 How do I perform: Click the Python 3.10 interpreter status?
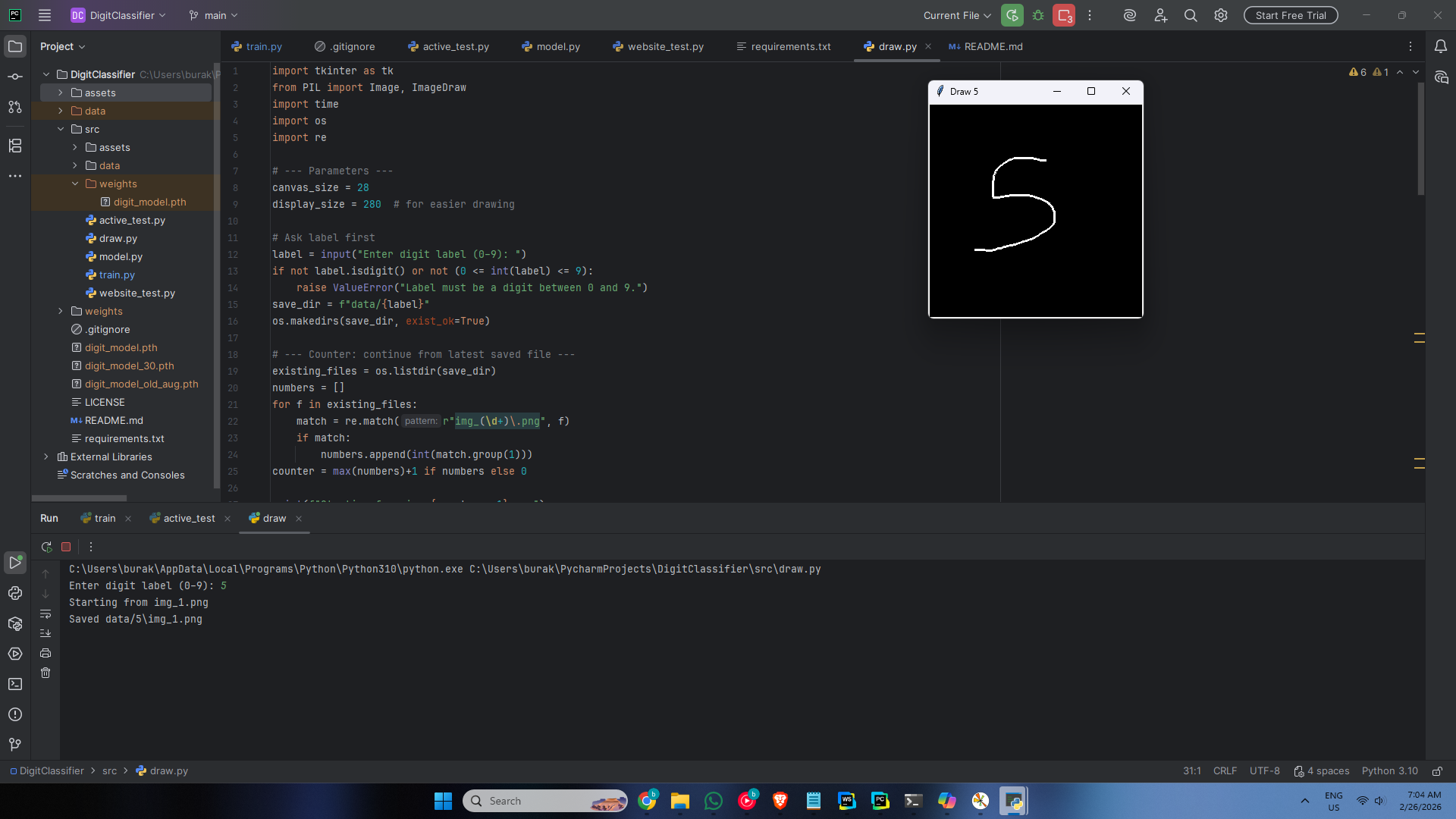click(1389, 771)
